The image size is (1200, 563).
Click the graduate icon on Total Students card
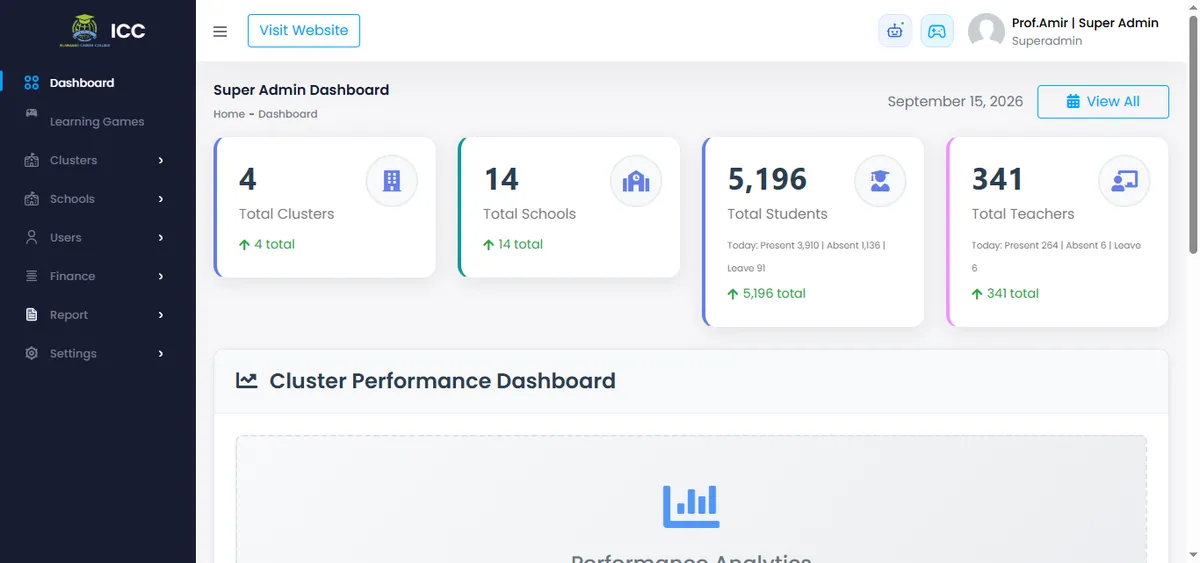880,181
